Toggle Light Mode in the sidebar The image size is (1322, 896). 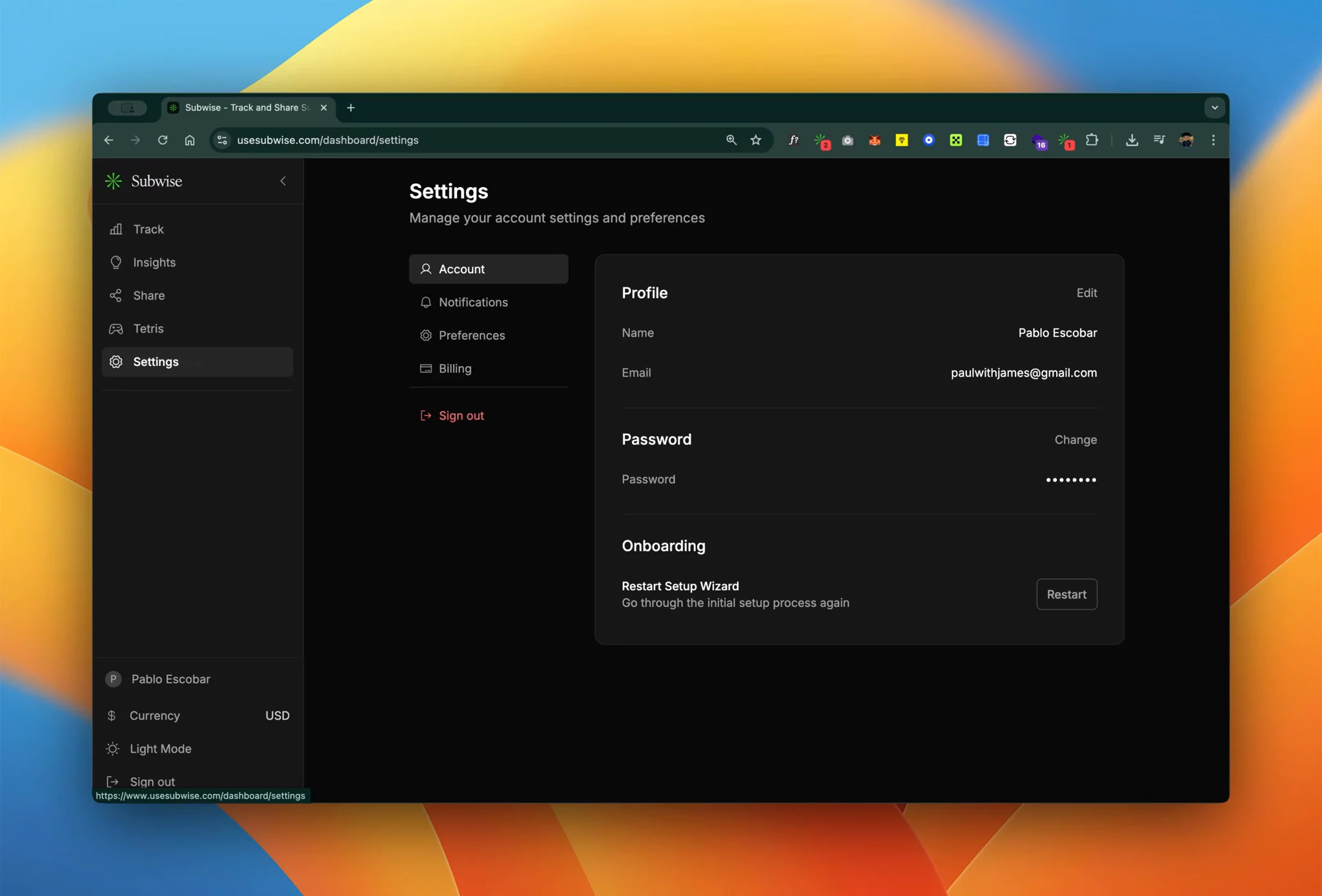pos(160,749)
